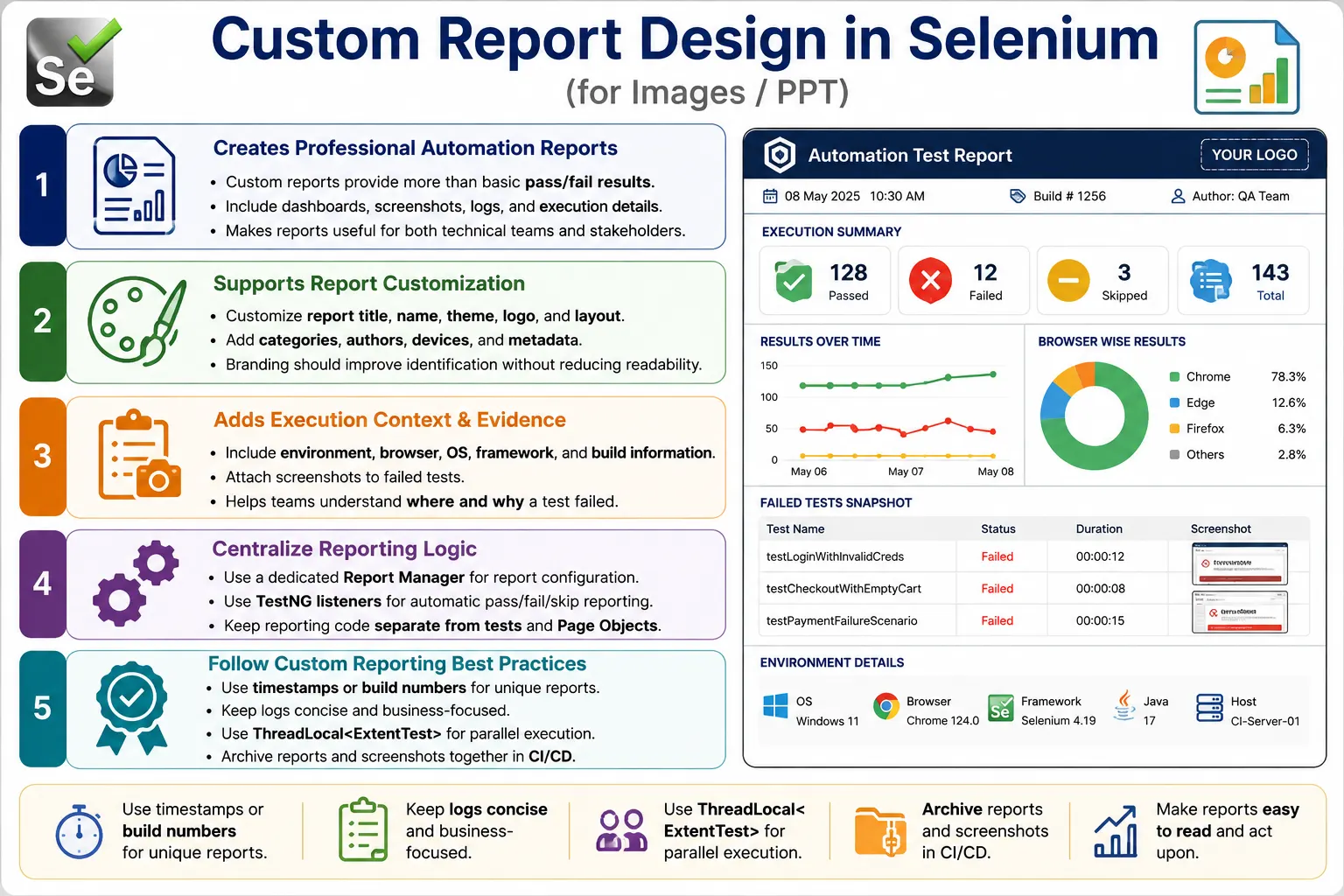Click the Chrome green legend swatch

[x=1175, y=377]
